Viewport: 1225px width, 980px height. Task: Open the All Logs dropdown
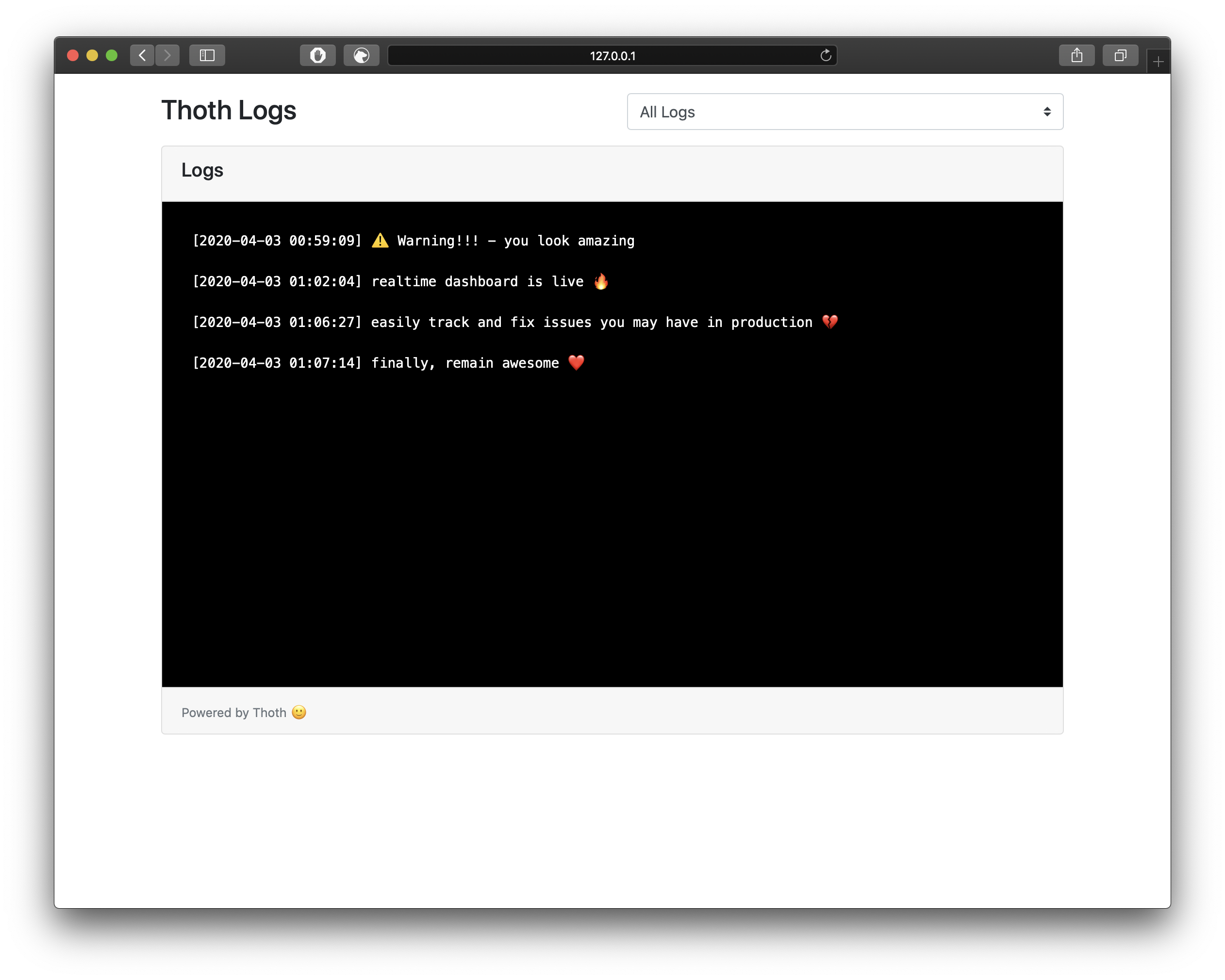point(844,112)
